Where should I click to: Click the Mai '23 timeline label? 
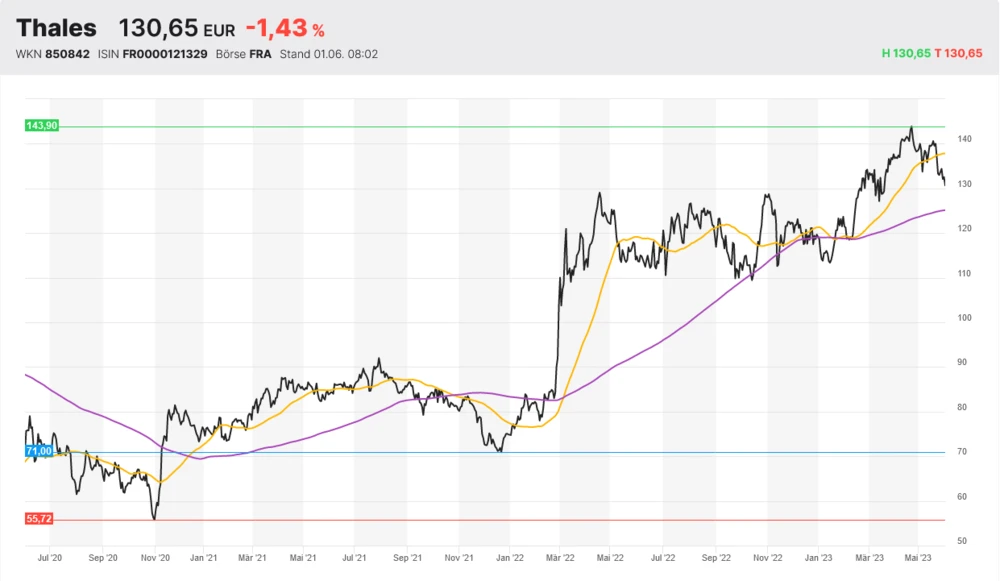[x=920, y=558]
